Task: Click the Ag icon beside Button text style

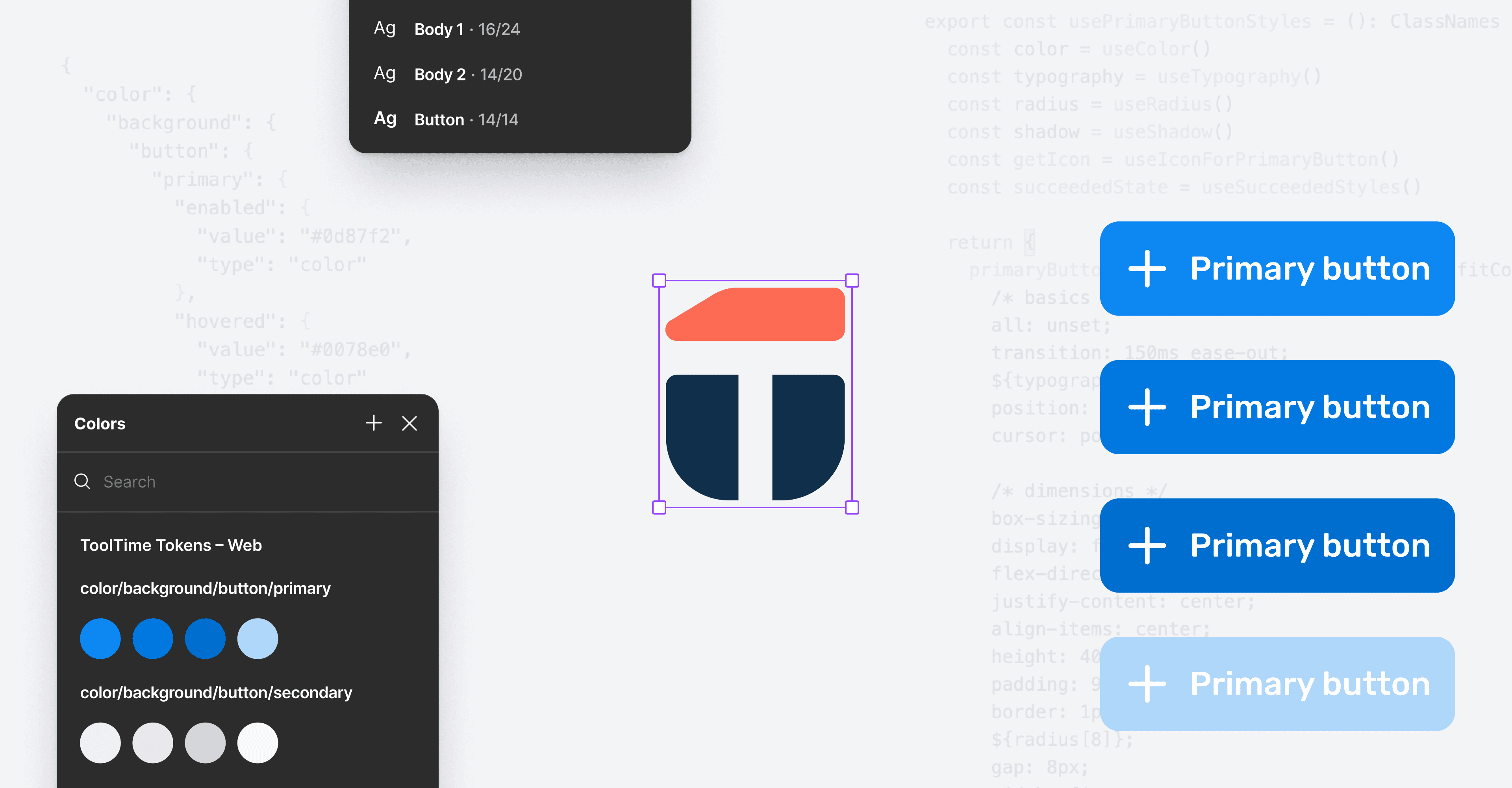Action: [385, 119]
